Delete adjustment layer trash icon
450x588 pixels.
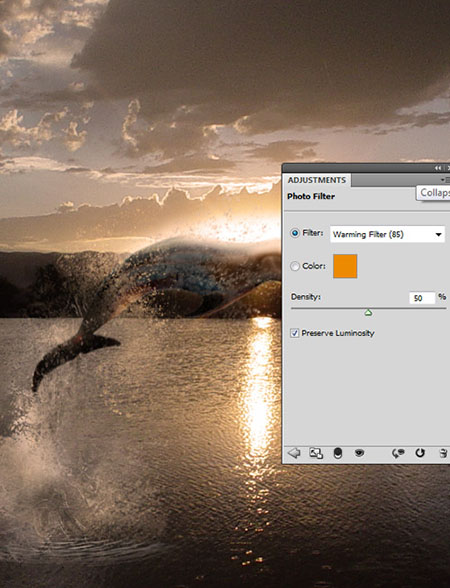point(443,453)
